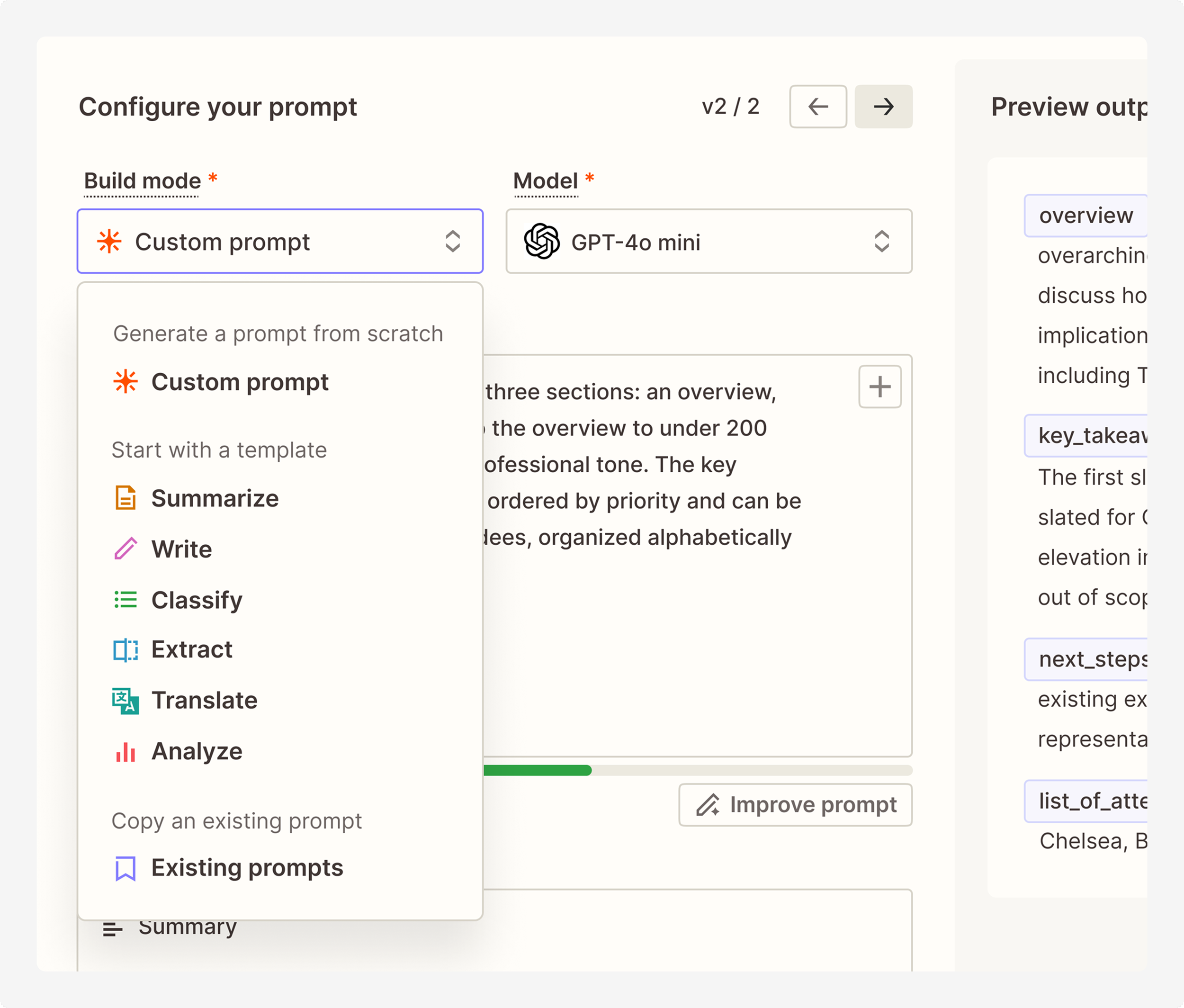Image resolution: width=1184 pixels, height=1008 pixels.
Task: Click the green prompt length progress bar
Action: click(x=537, y=770)
